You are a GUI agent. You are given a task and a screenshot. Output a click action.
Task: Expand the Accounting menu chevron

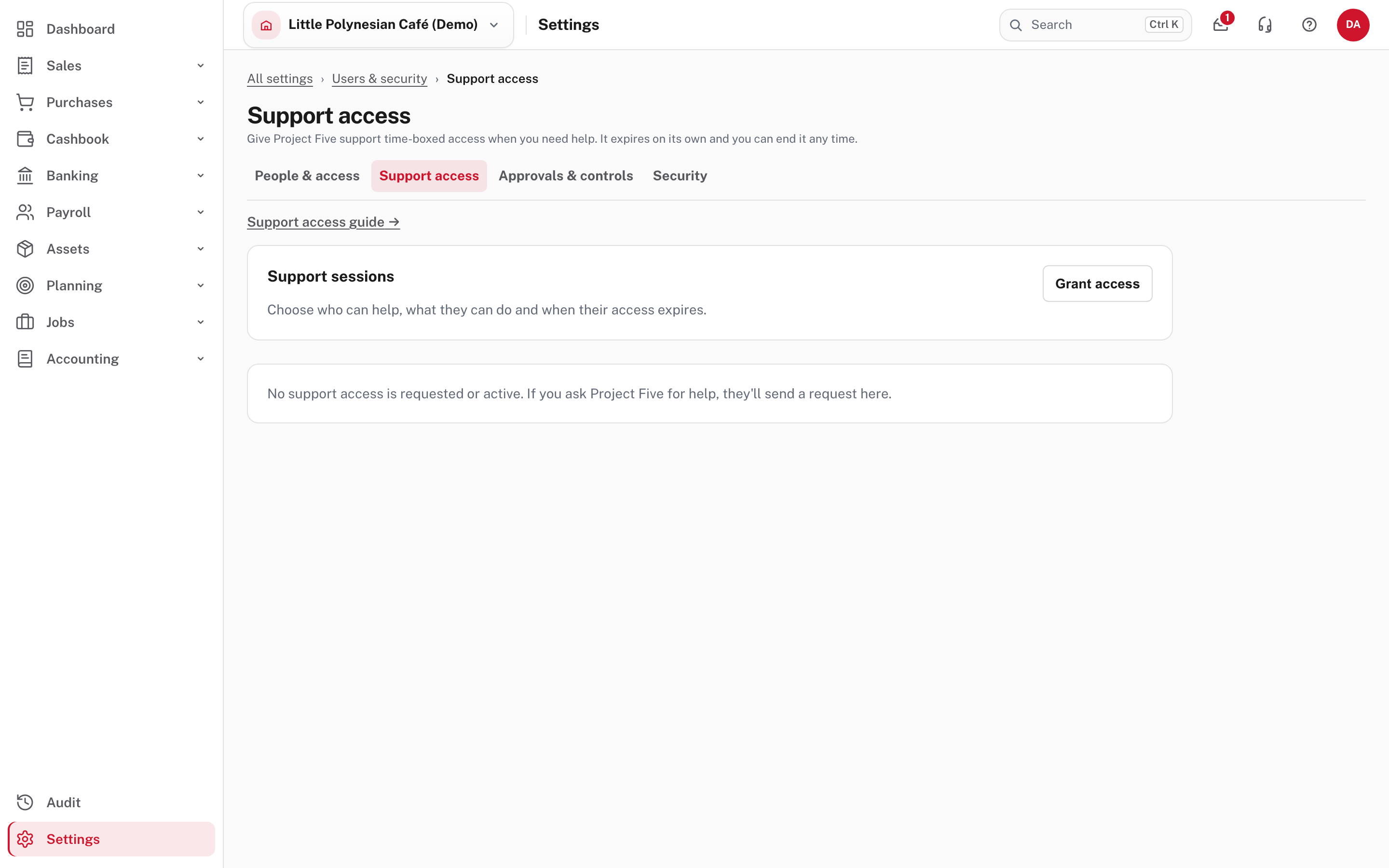click(x=200, y=359)
